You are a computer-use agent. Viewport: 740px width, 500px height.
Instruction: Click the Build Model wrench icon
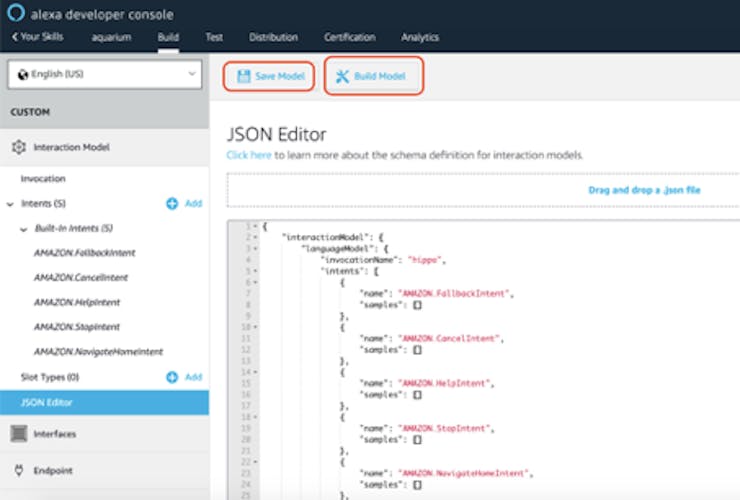tap(342, 76)
